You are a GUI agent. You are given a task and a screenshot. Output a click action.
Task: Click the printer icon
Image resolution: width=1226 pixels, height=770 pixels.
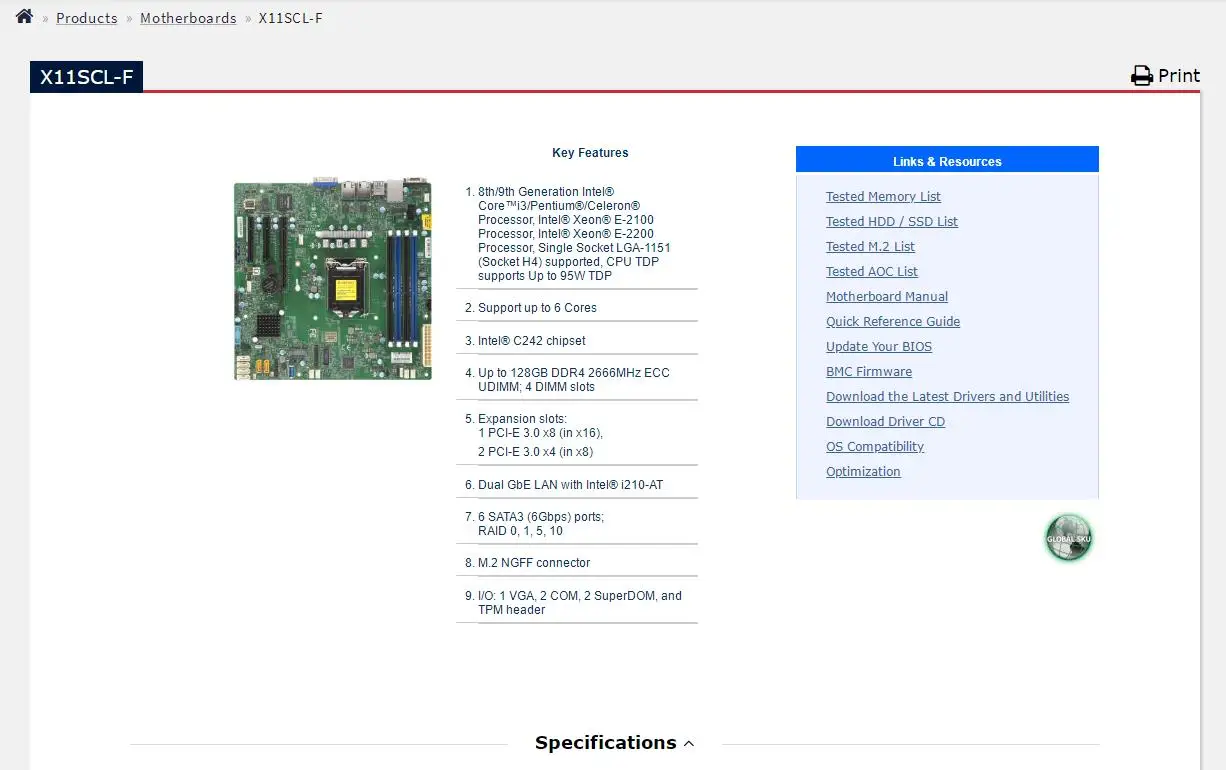pos(1142,76)
